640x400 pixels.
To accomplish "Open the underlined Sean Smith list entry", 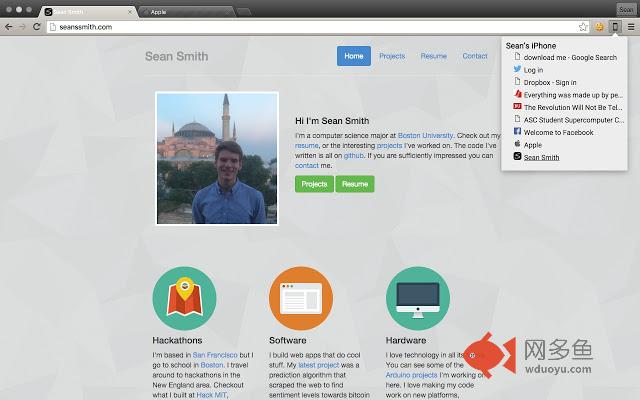I will tap(541, 157).
